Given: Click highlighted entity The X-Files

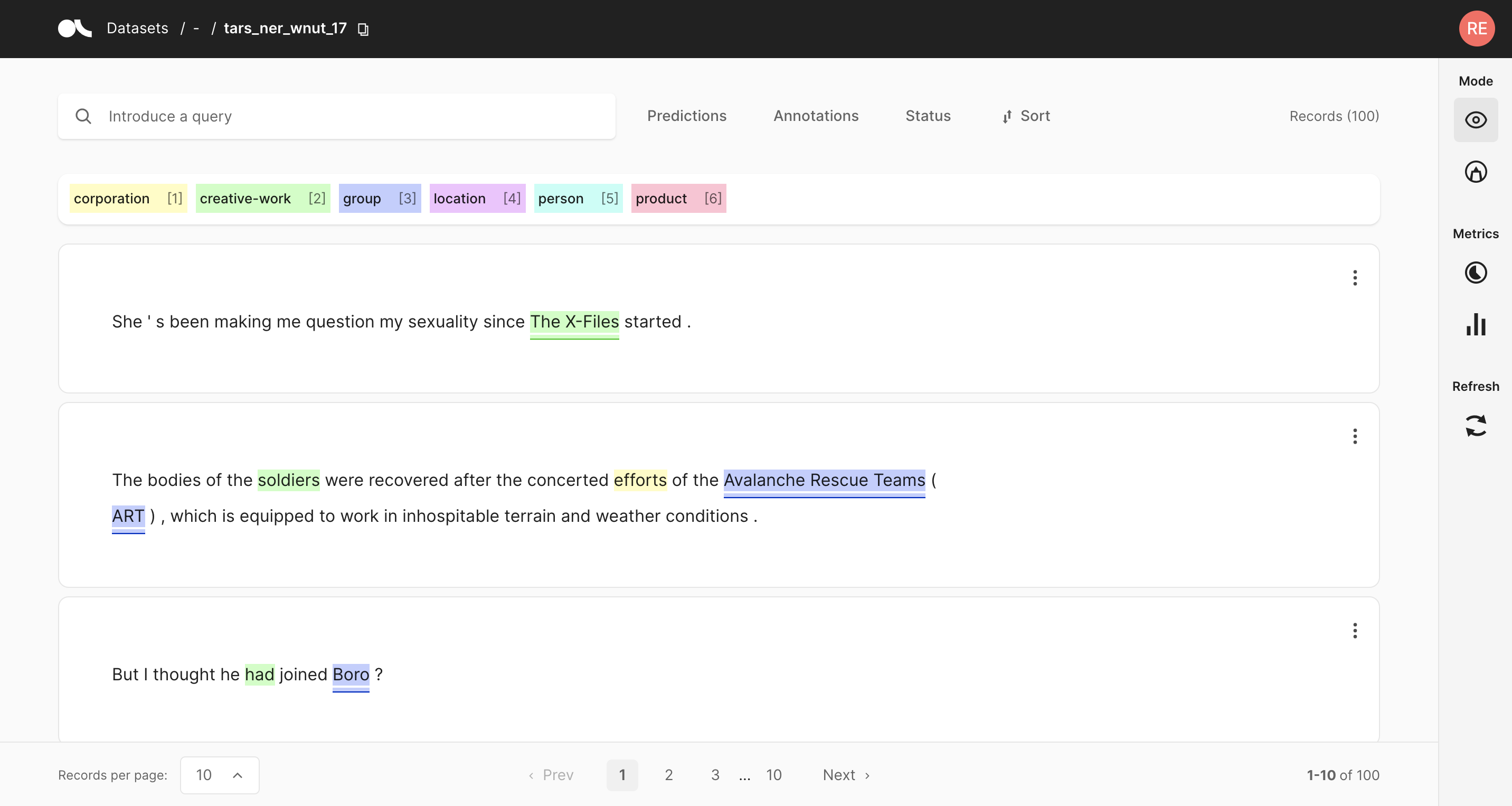Looking at the screenshot, I should coord(574,322).
